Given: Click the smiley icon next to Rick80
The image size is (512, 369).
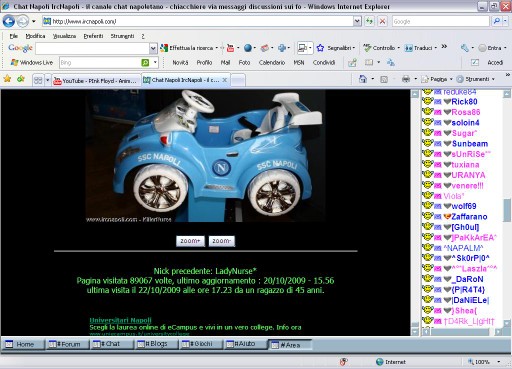Looking at the screenshot, I should (427, 101).
